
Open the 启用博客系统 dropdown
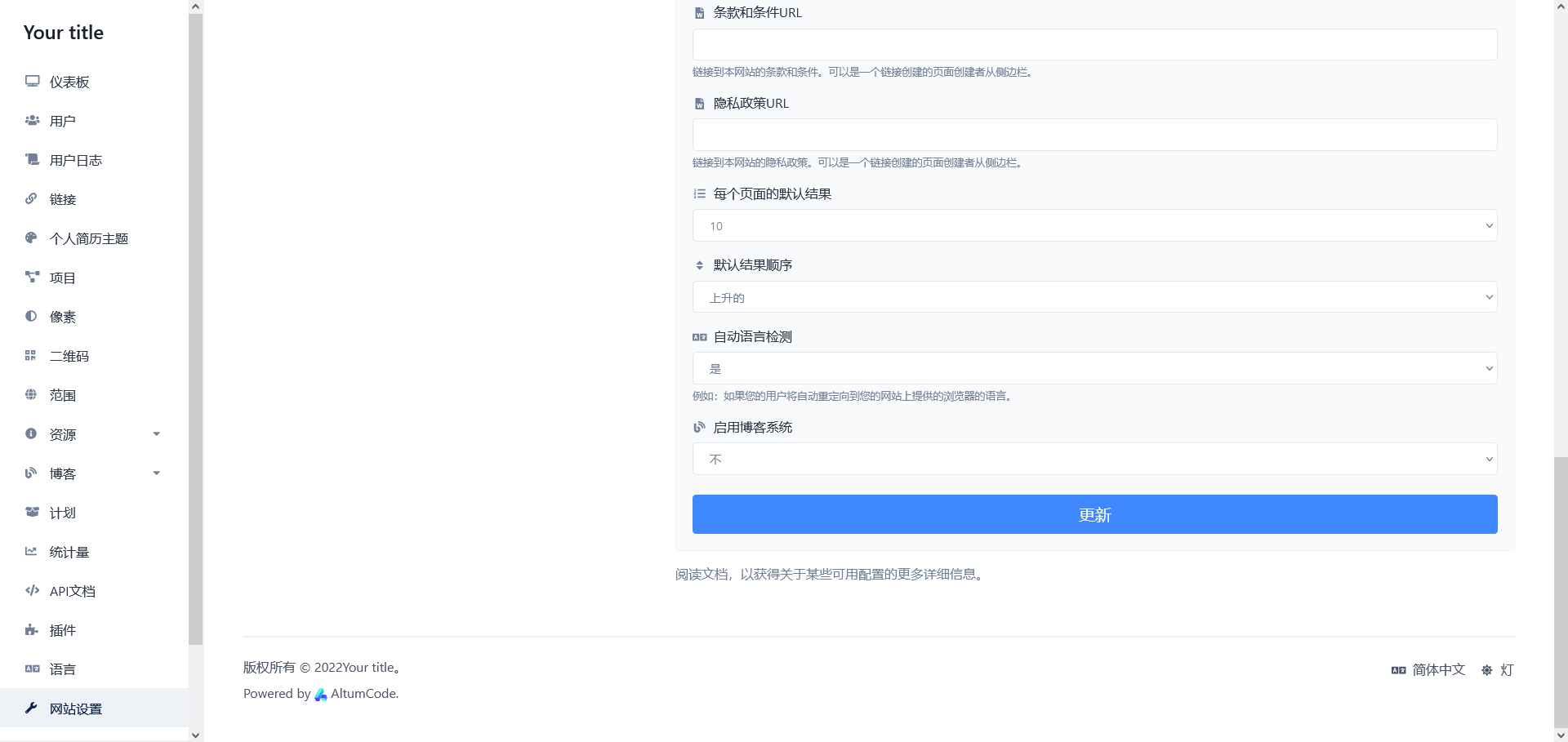click(1094, 459)
